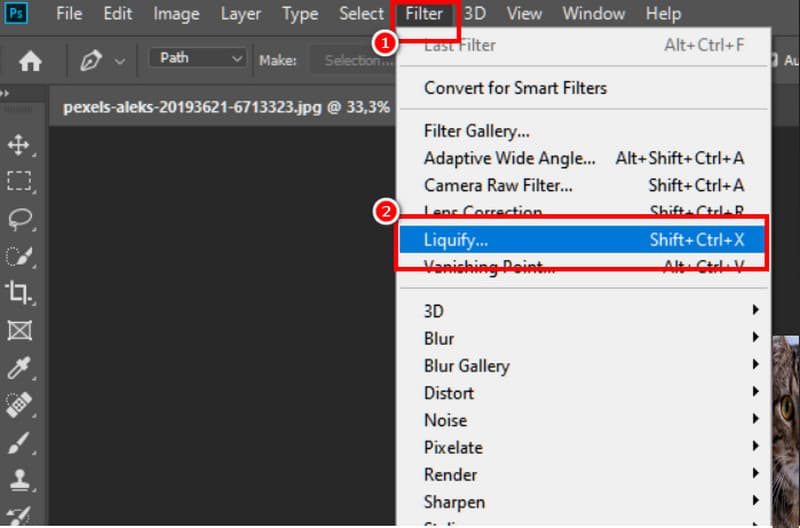Open the Help menu
The image size is (800, 528).
663,13
